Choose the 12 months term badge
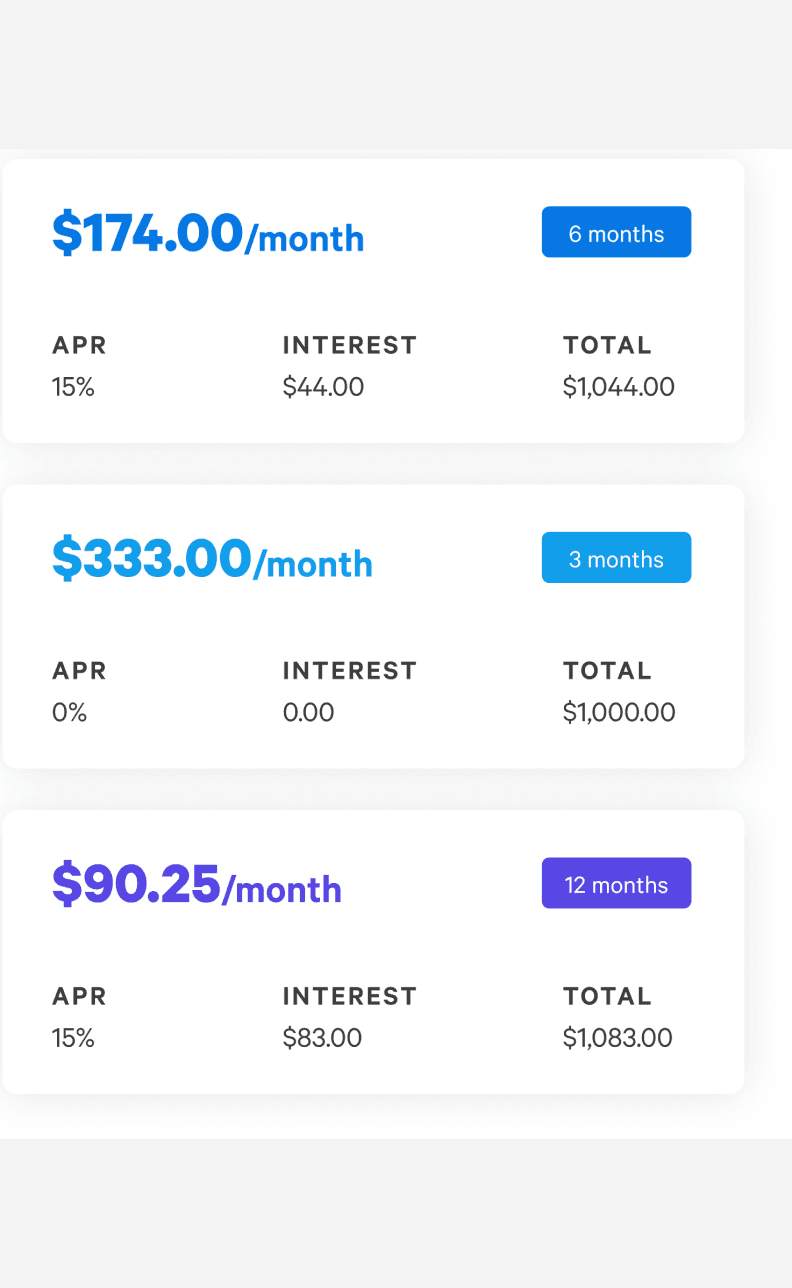792x1288 pixels. (616, 884)
